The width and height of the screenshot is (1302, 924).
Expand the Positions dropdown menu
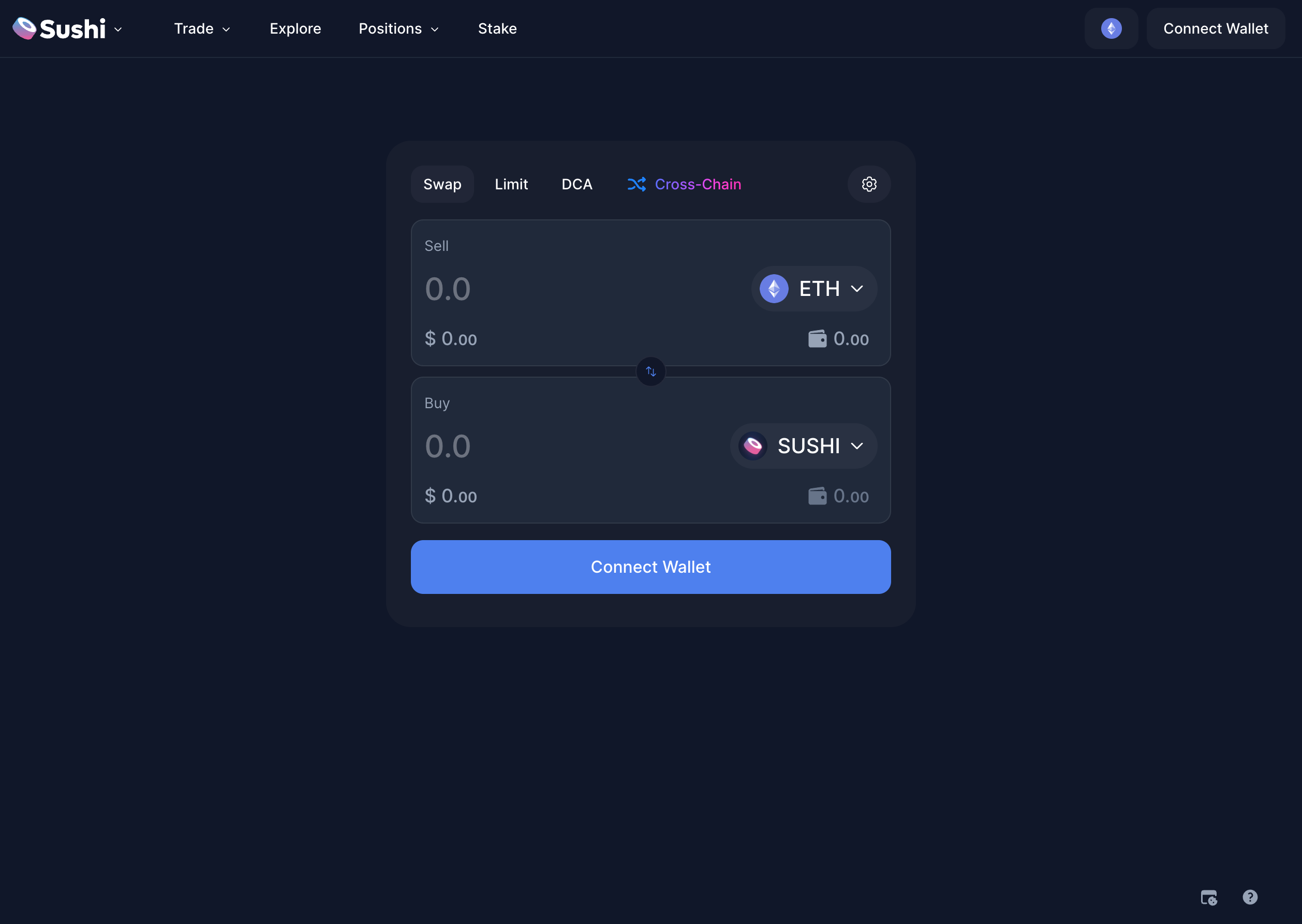(398, 28)
